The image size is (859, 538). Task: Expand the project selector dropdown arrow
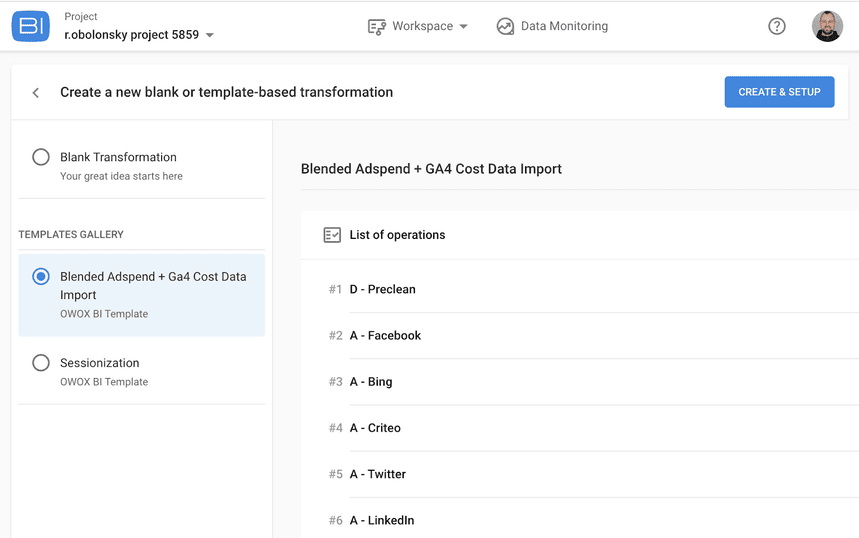click(x=210, y=36)
